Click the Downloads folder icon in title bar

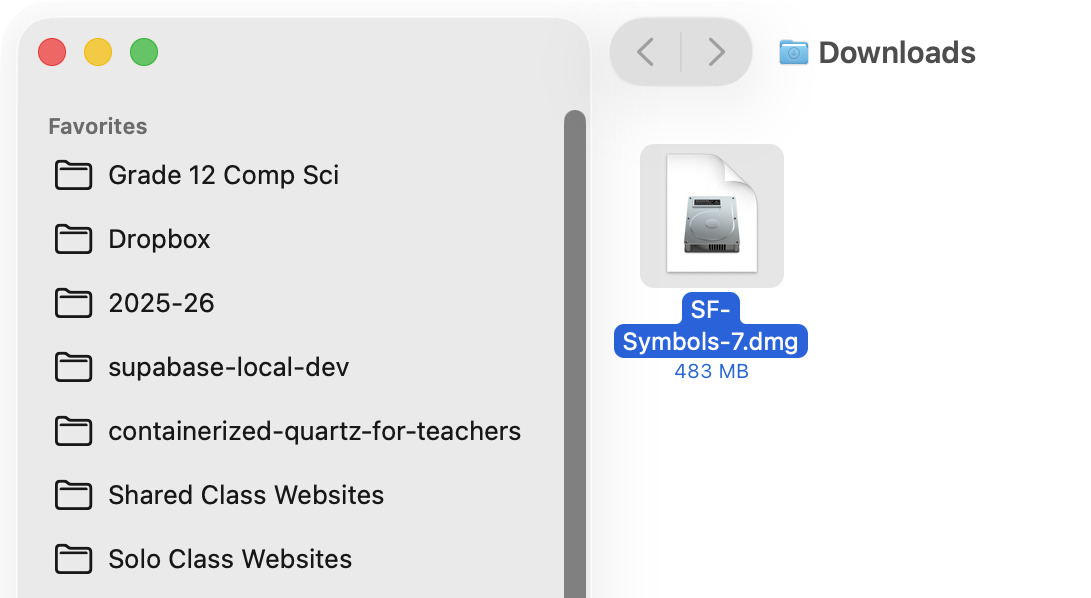pos(793,52)
